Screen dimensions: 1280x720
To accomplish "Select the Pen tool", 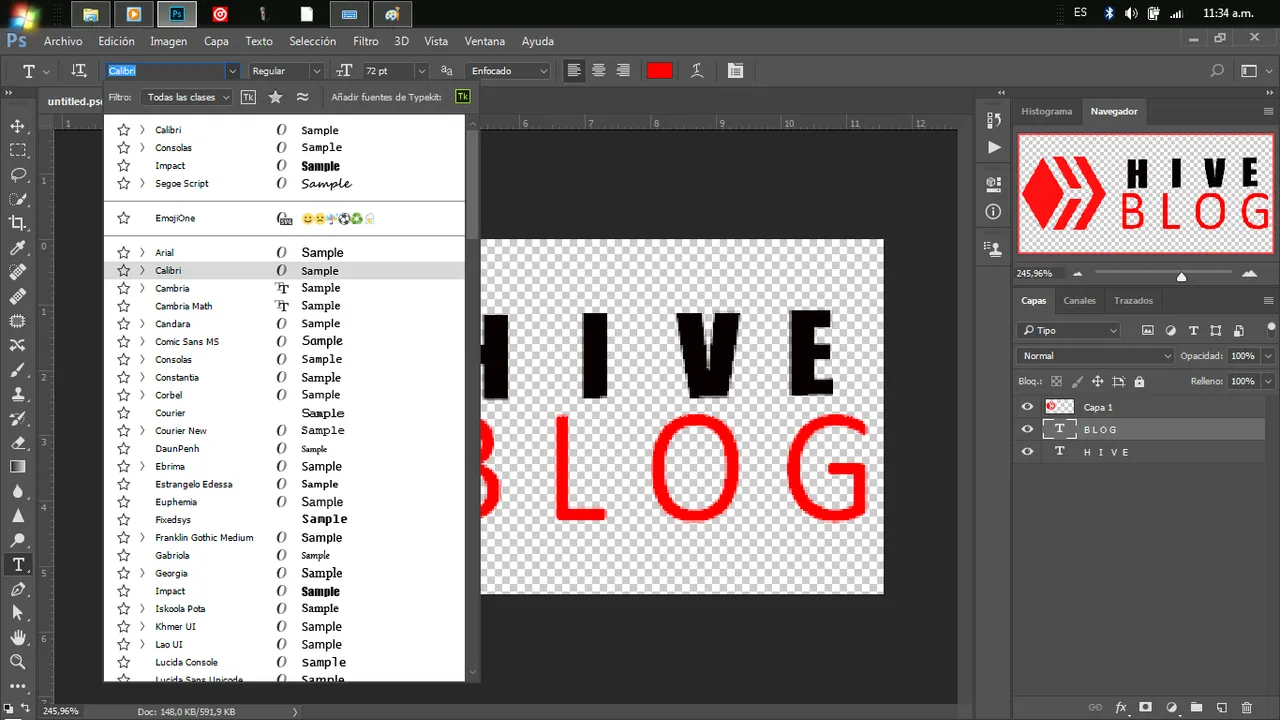I will [x=17, y=589].
